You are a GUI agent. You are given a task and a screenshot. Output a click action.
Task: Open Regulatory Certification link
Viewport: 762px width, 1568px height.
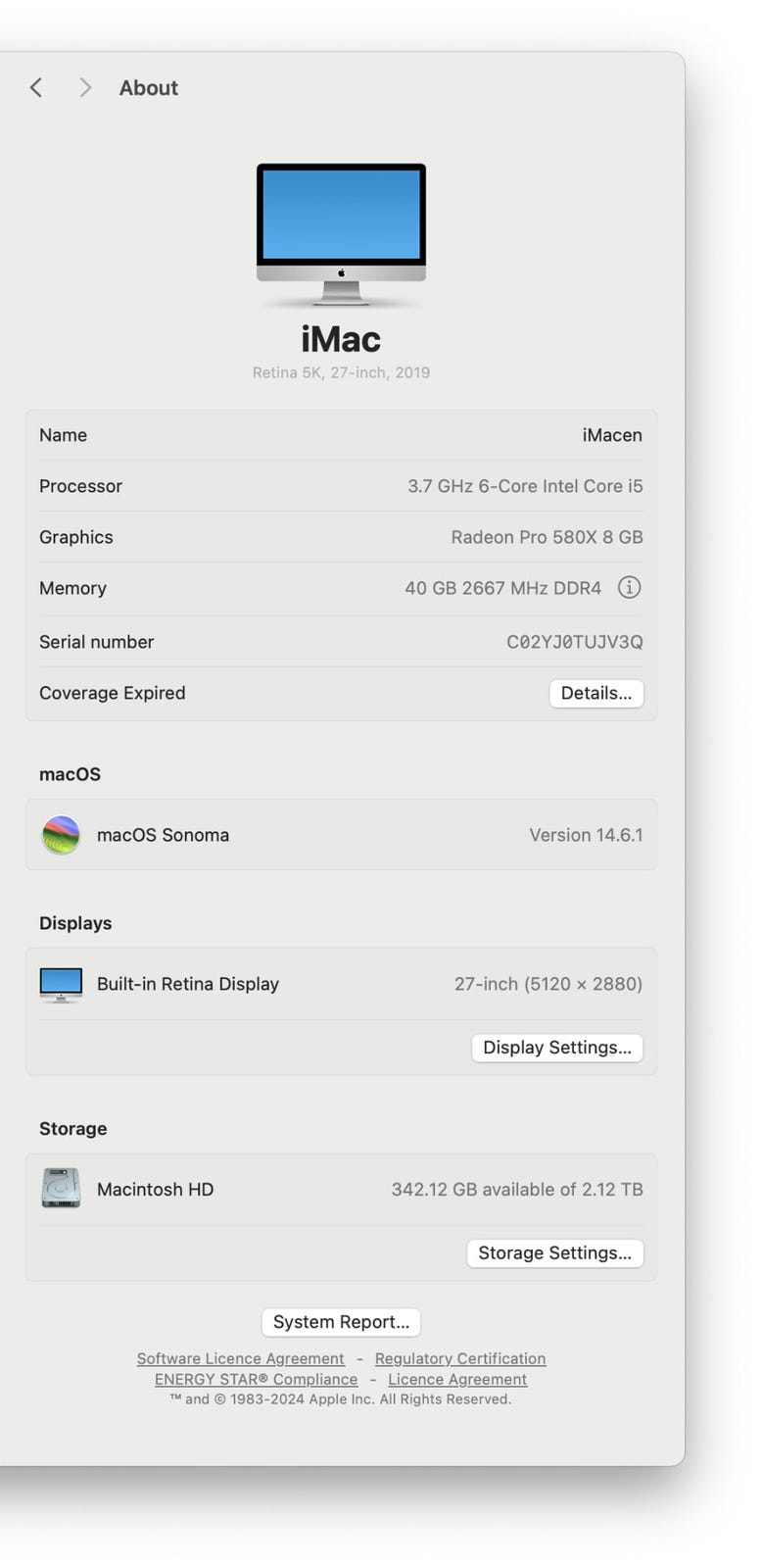coord(460,1358)
